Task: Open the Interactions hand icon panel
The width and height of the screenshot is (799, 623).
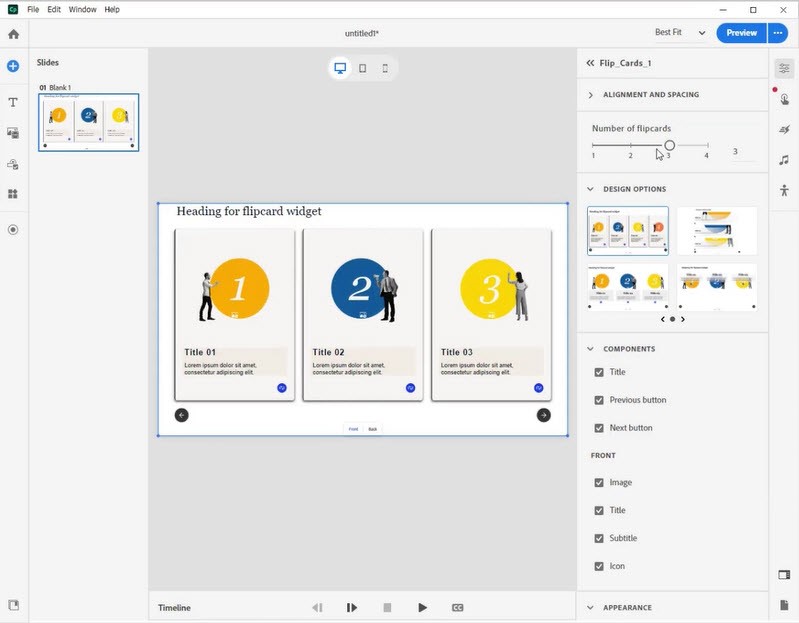Action: coord(784,99)
